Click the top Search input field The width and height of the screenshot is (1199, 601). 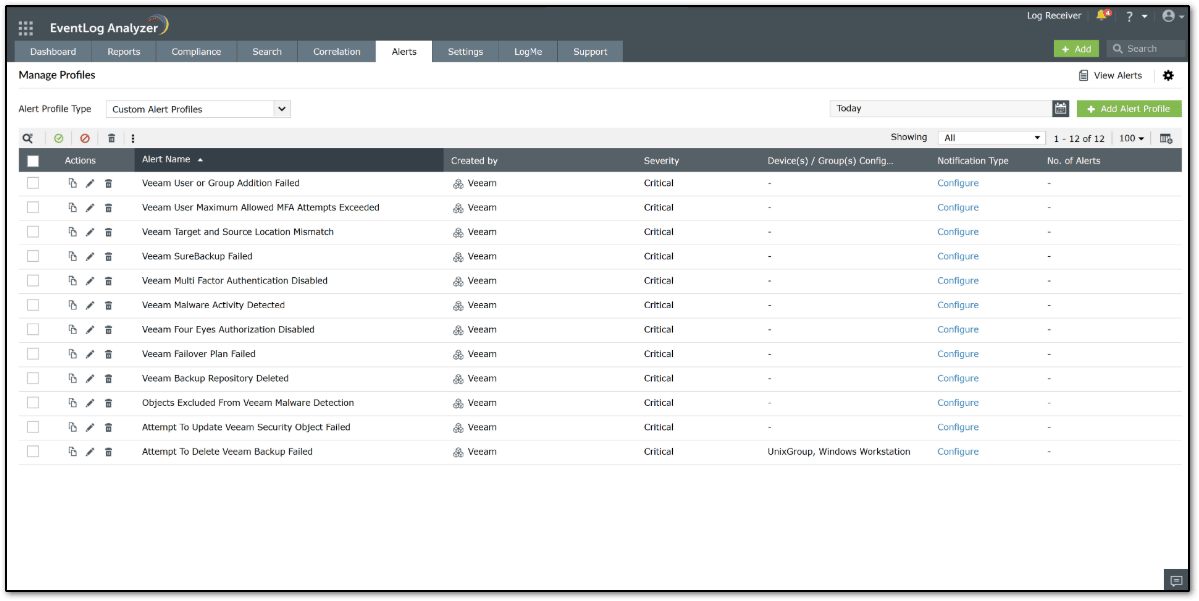1151,49
